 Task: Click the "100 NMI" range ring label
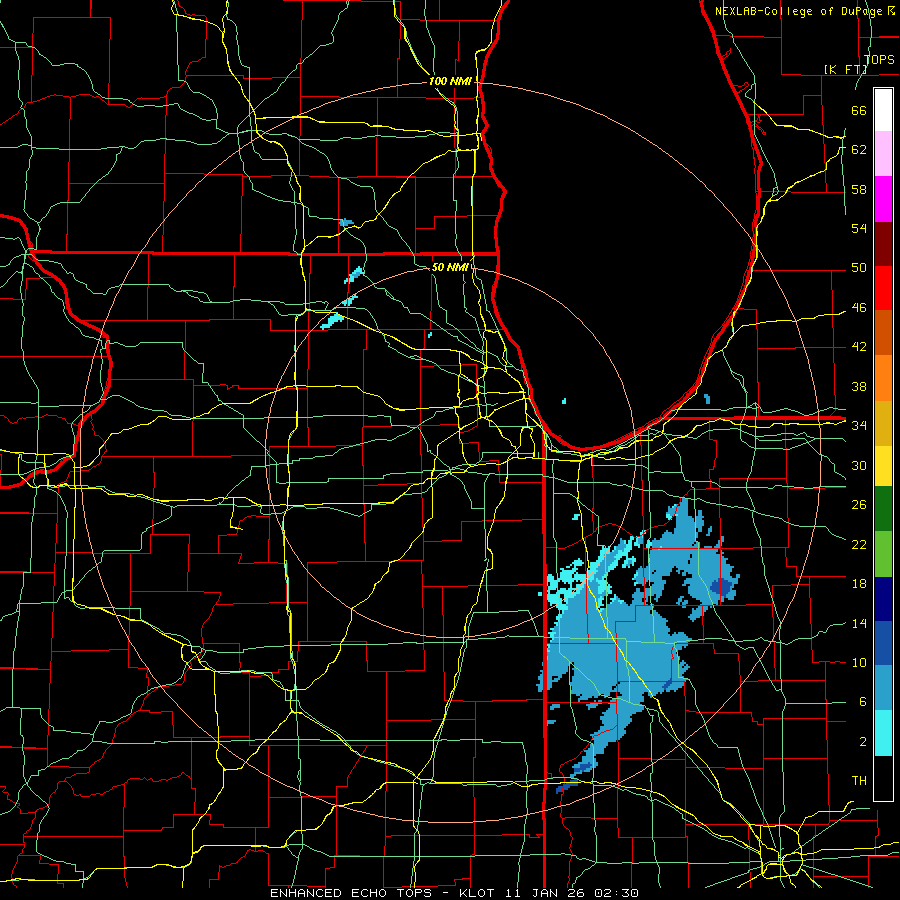(x=450, y=82)
